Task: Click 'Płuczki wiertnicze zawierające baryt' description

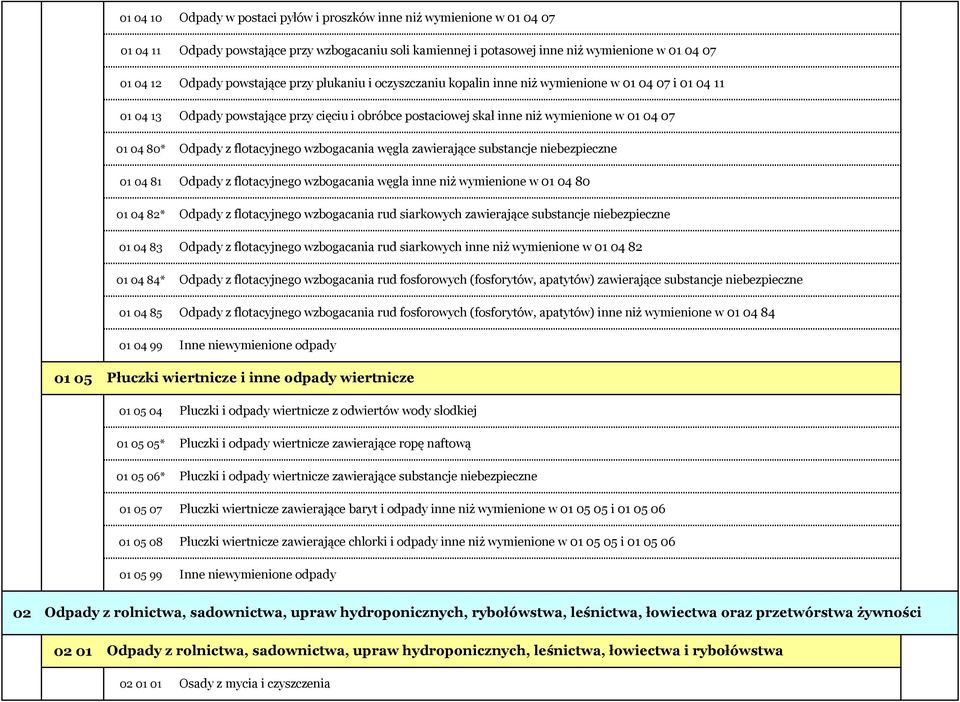Action: (422, 509)
